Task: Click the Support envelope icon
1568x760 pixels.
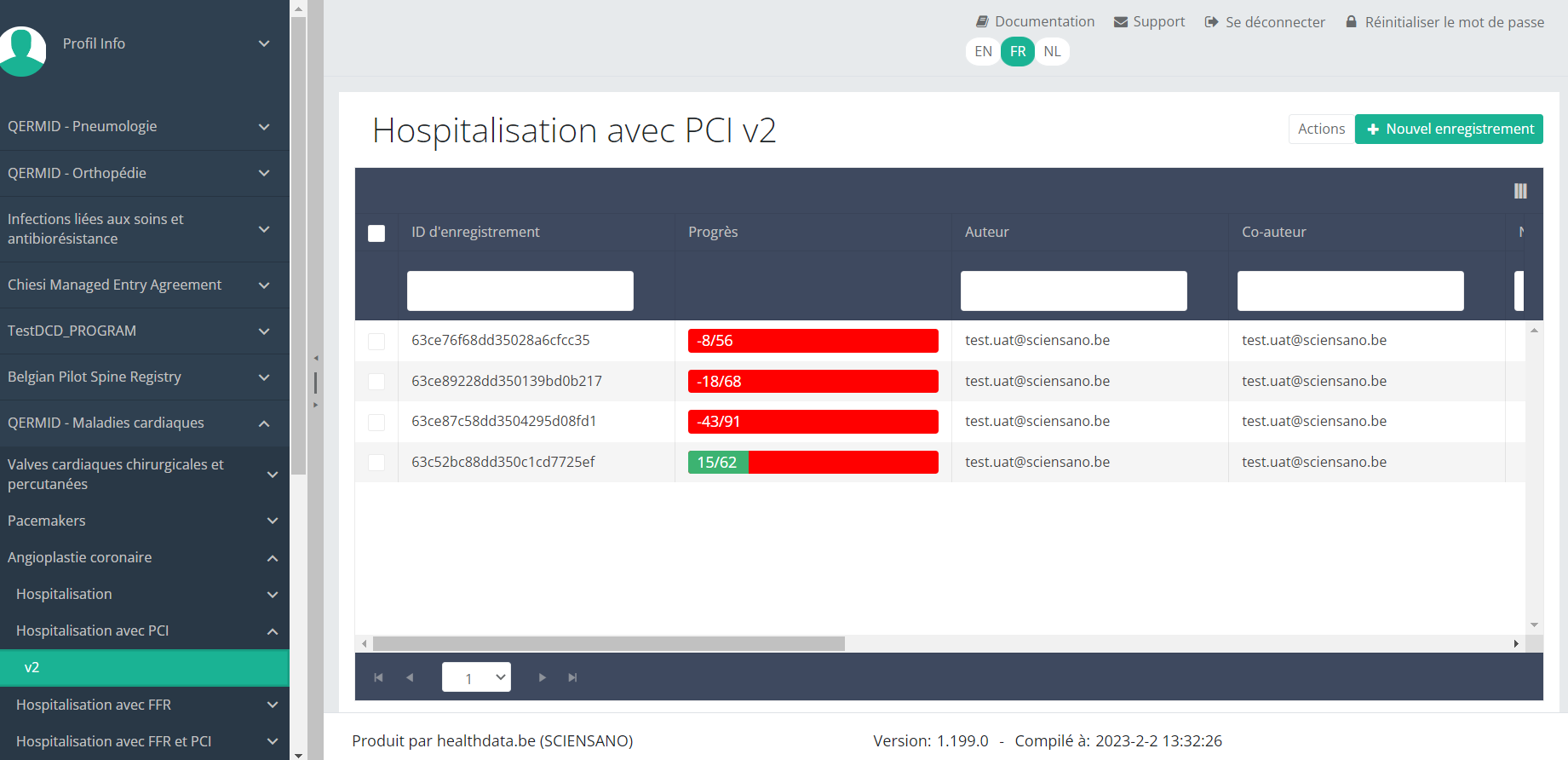Action: click(x=1121, y=22)
